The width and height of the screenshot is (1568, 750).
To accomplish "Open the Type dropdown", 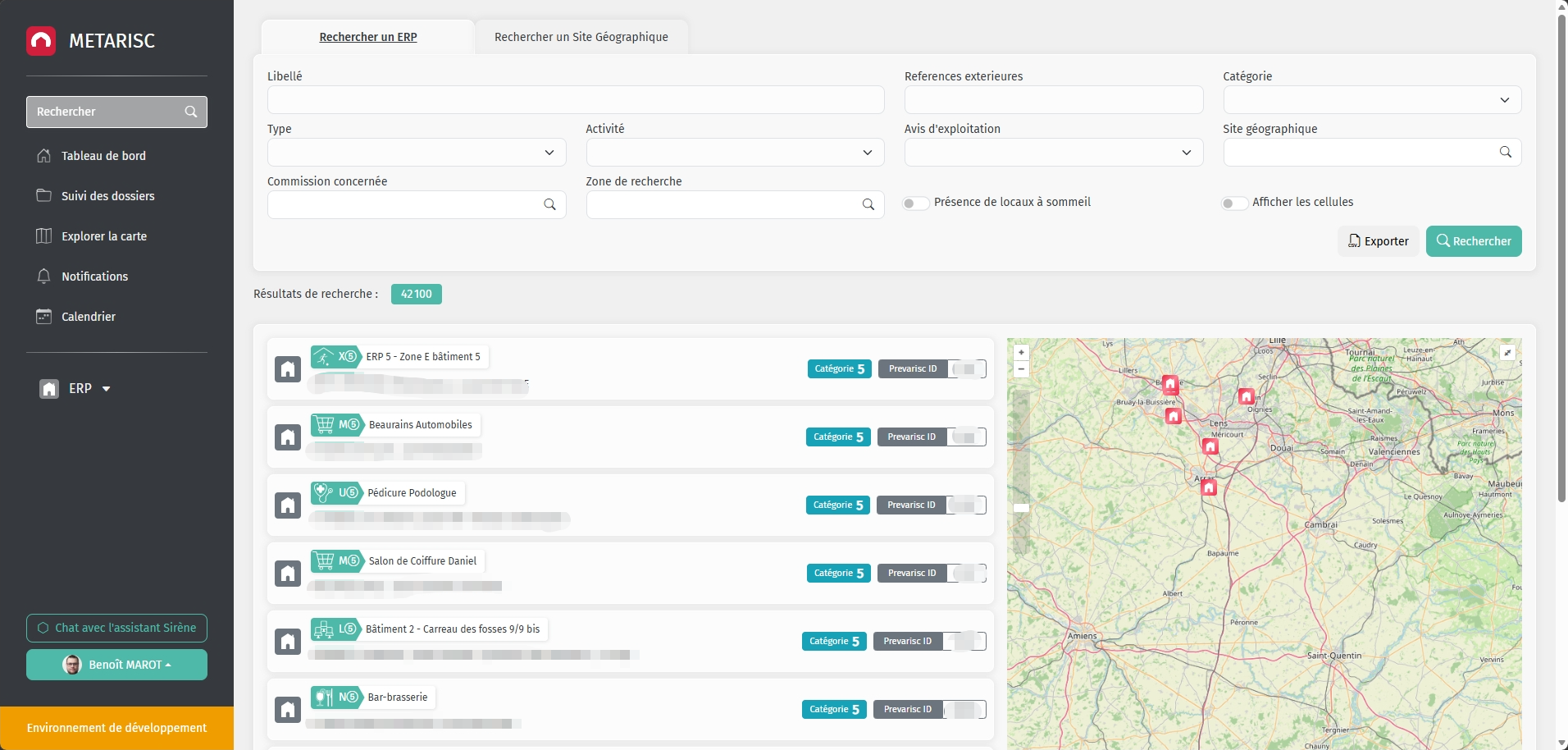I will point(416,152).
